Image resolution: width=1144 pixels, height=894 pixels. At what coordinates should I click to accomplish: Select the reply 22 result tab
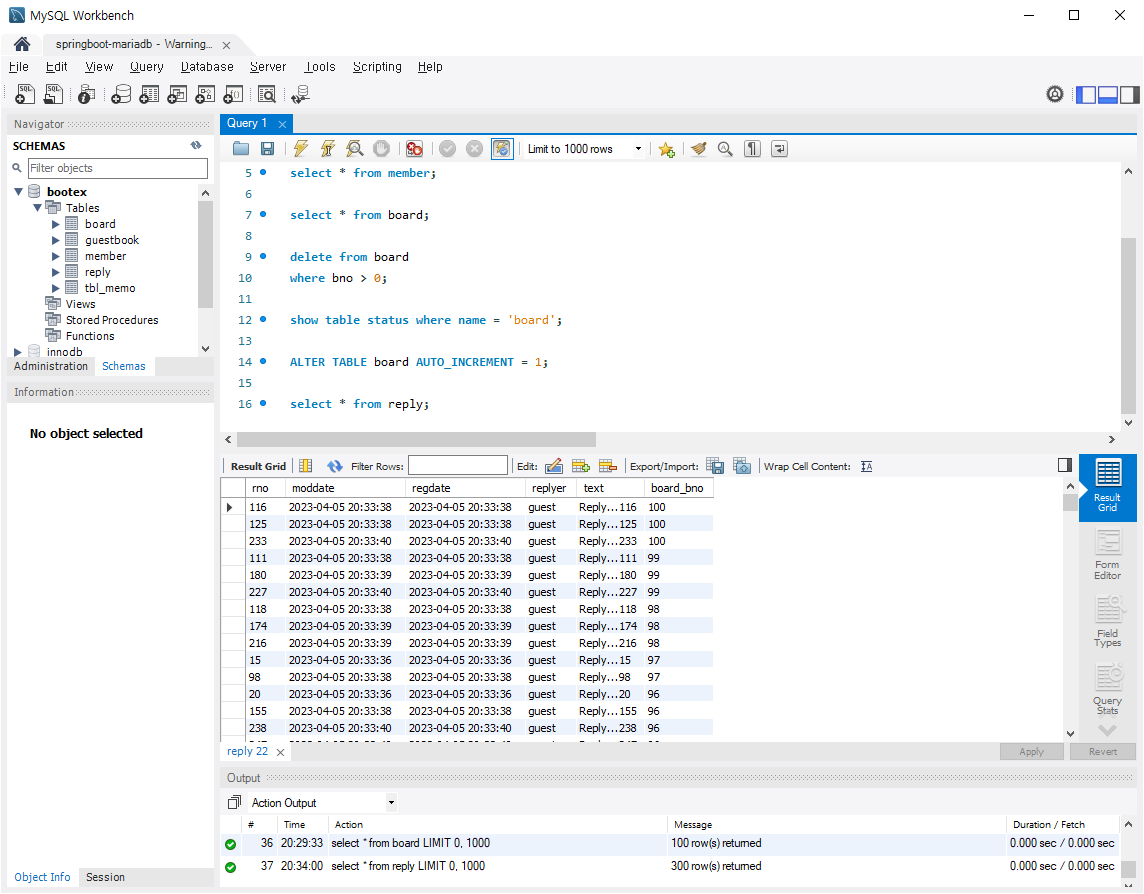[247, 752]
